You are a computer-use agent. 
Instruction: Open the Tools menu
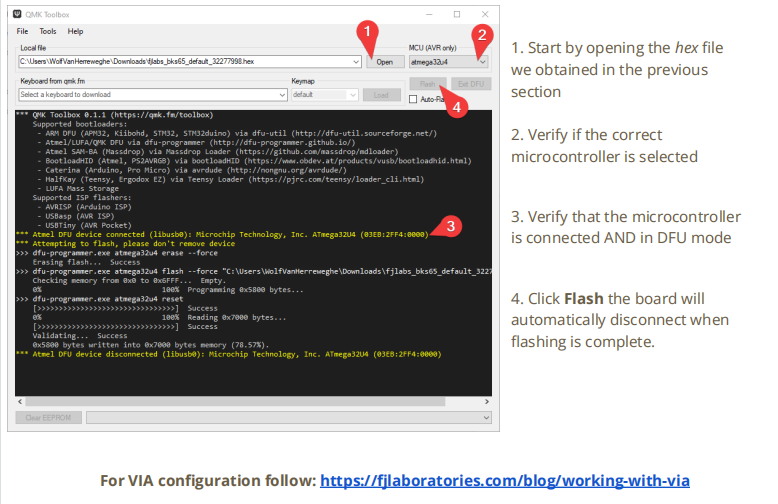(x=48, y=31)
